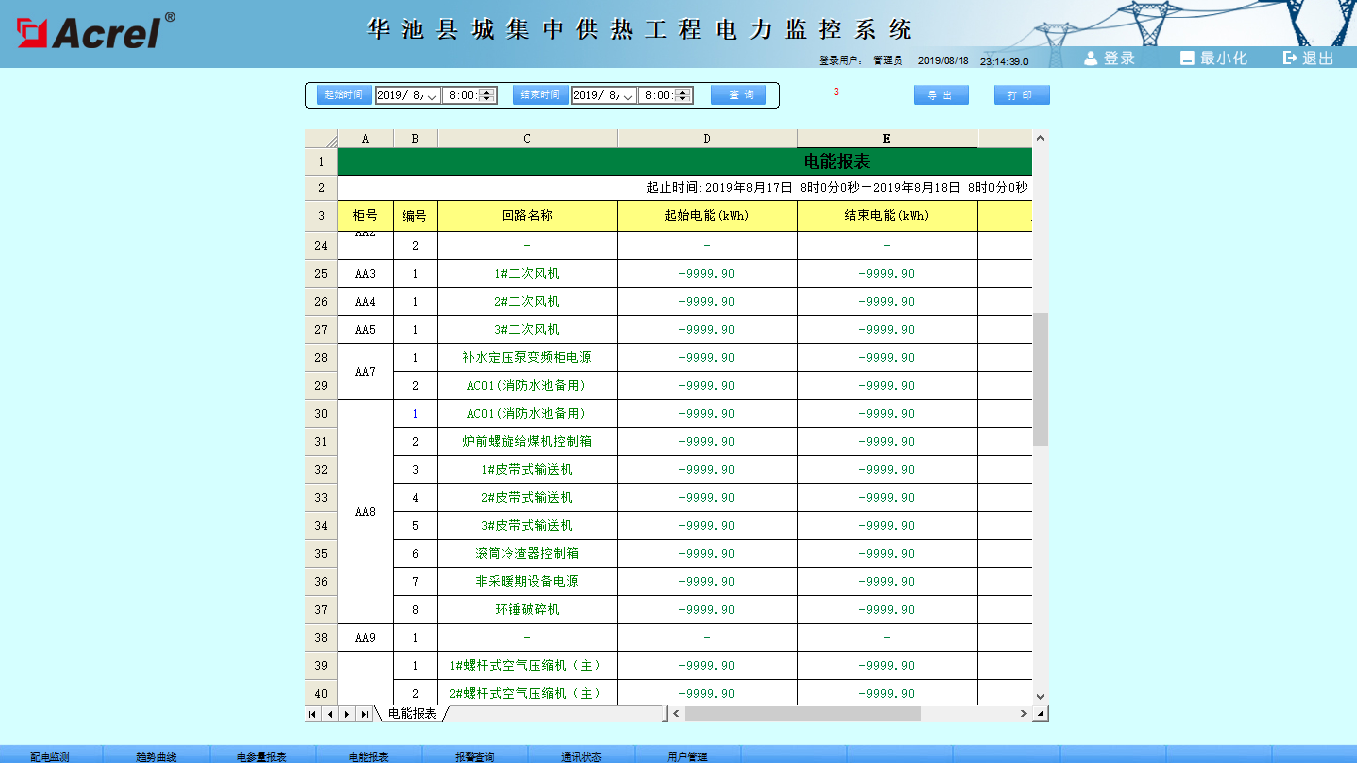1359x763 pixels.
Task: Click cell 2#二次风机
Action: 527,302
